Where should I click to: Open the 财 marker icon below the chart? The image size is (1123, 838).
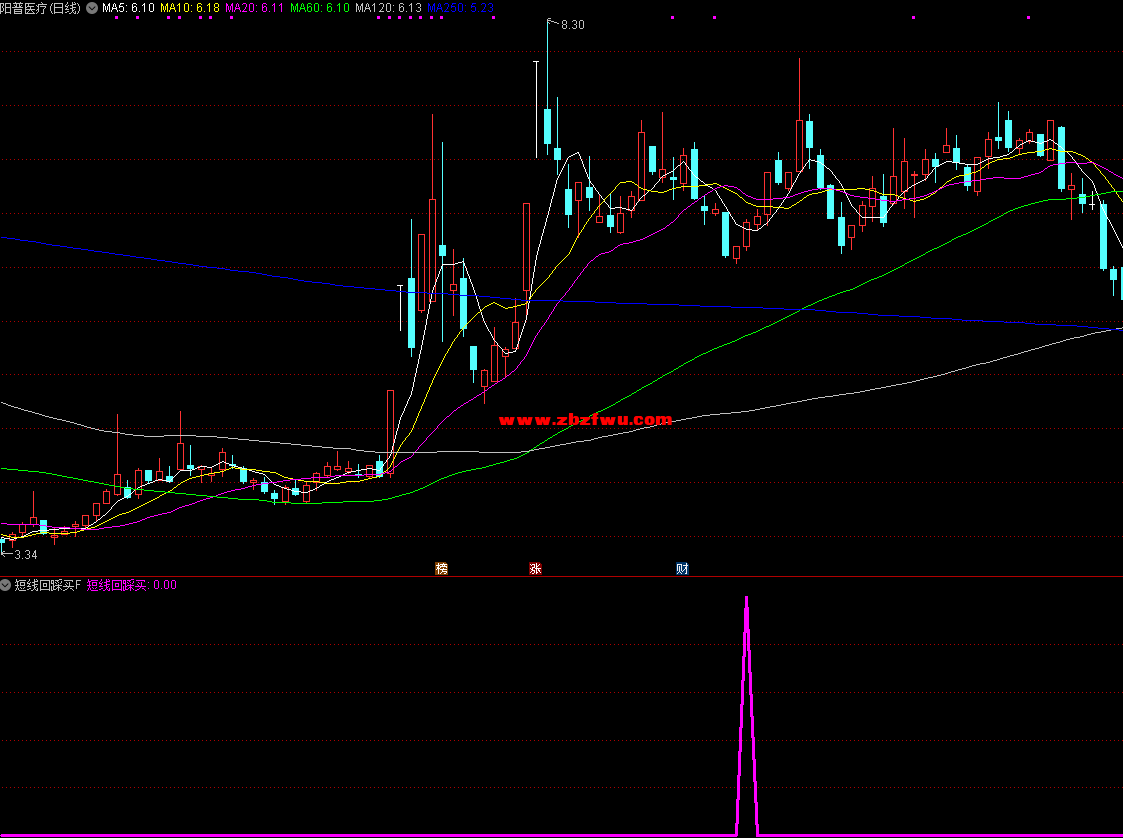pyautogui.click(x=683, y=569)
